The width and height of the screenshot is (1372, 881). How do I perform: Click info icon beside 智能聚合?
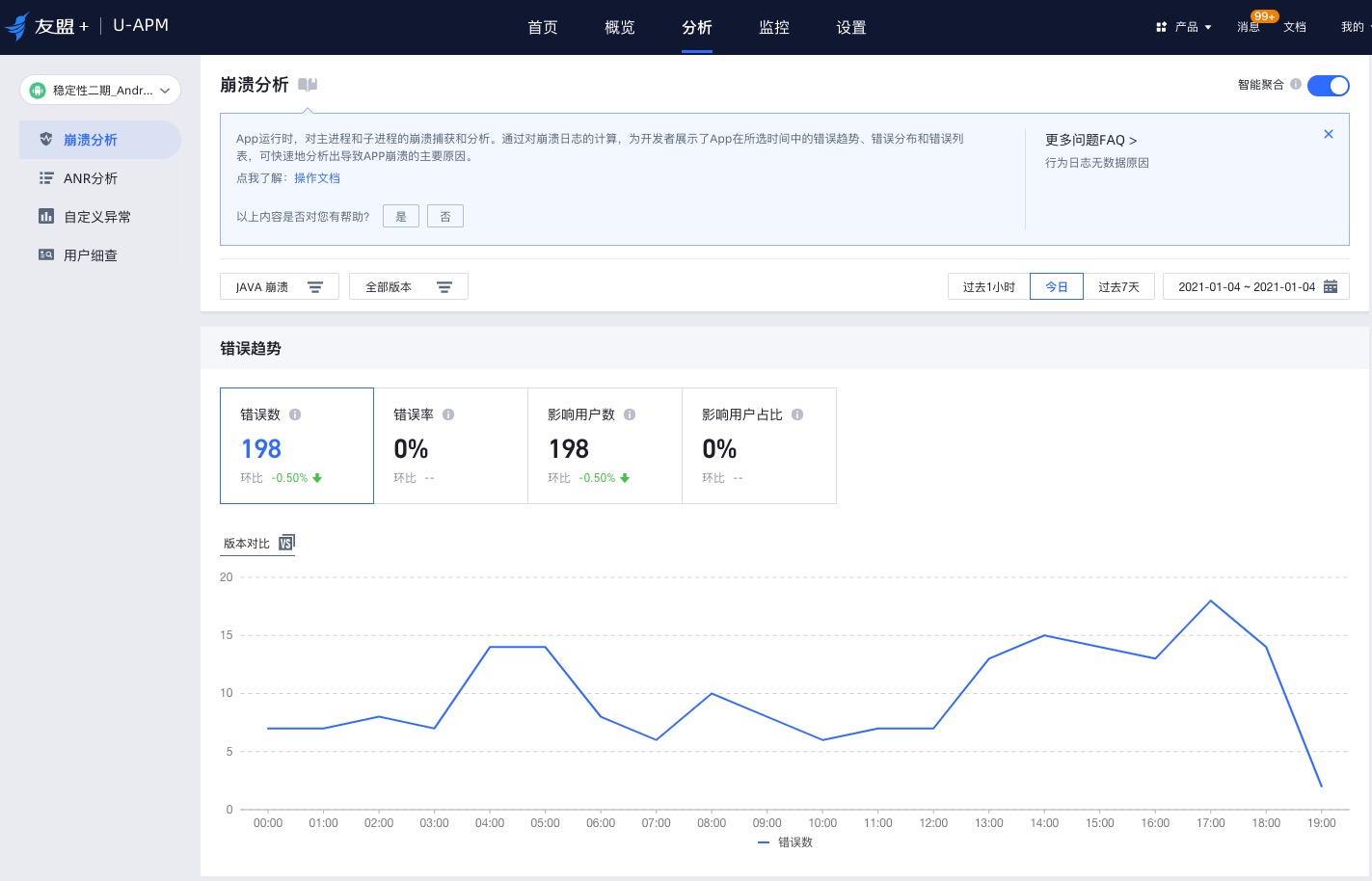1296,84
